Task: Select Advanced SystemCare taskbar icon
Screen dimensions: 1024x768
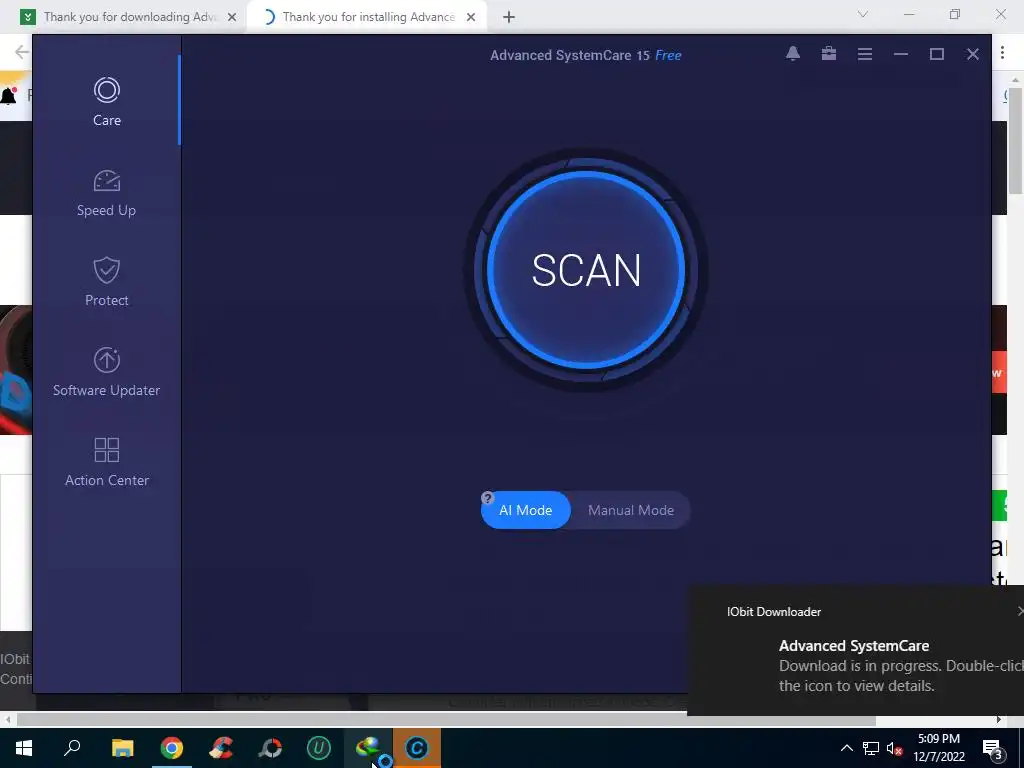Action: (x=417, y=748)
